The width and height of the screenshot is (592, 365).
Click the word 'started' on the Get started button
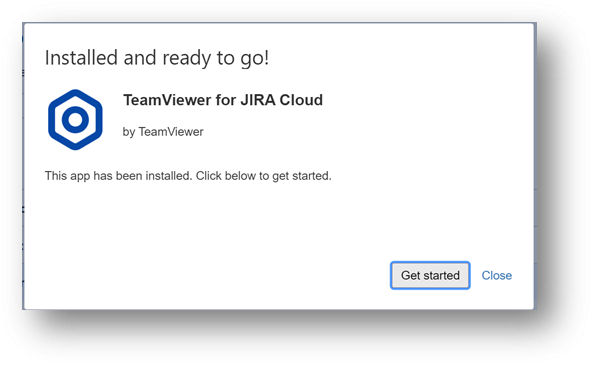click(441, 276)
